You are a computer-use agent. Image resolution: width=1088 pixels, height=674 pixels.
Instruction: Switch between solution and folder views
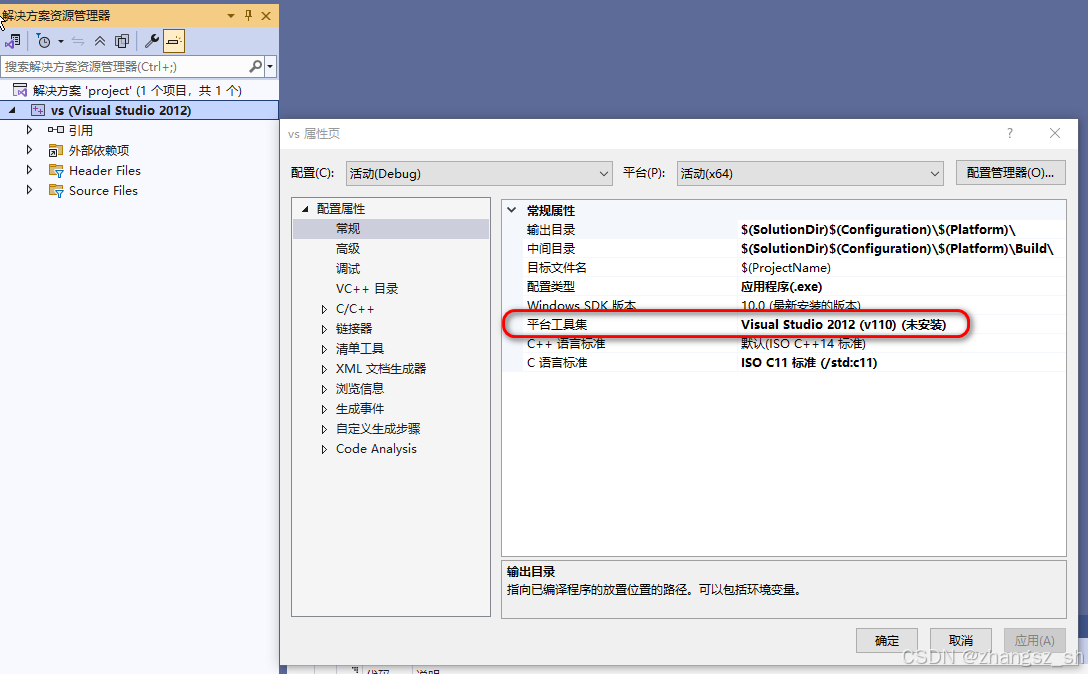click(13, 42)
